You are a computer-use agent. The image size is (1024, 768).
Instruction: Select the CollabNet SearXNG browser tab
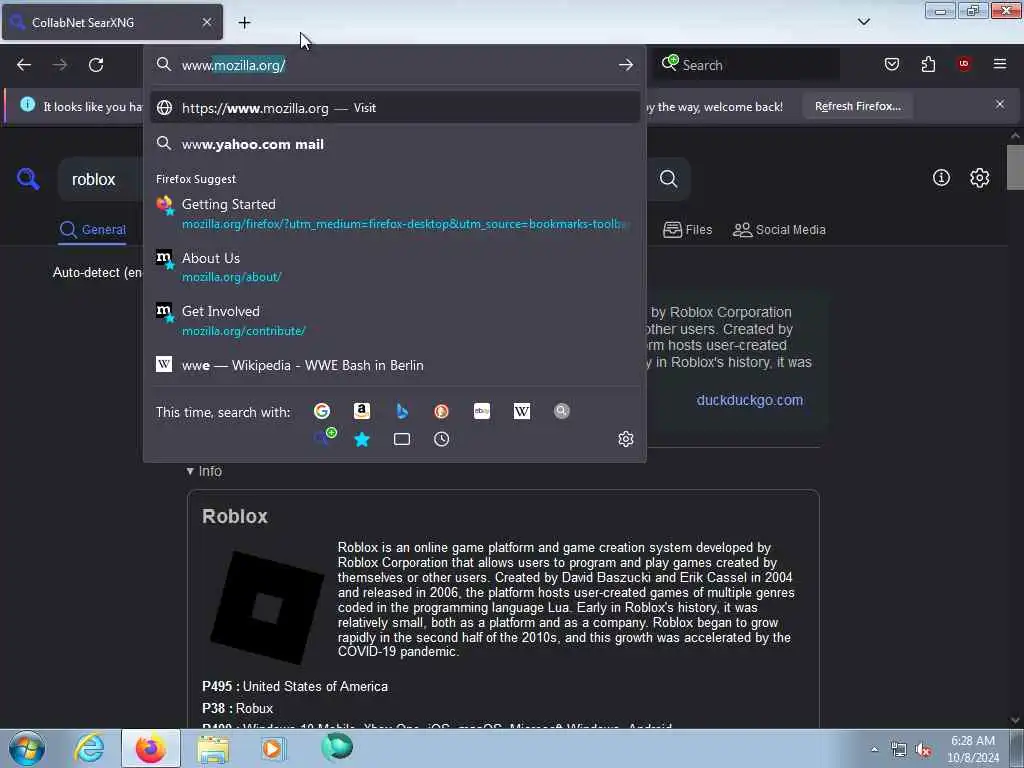112,22
